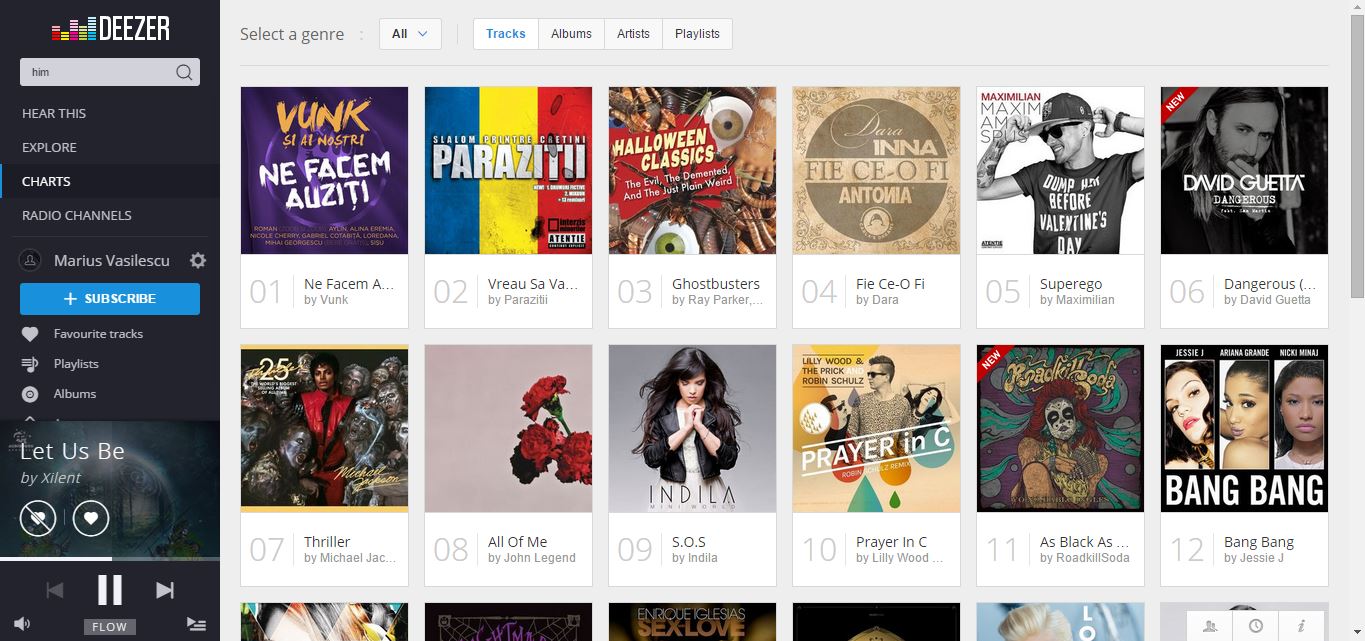This screenshot has width=1365, height=641.
Task: Click the Ghostbusters track title
Action: coord(716,284)
